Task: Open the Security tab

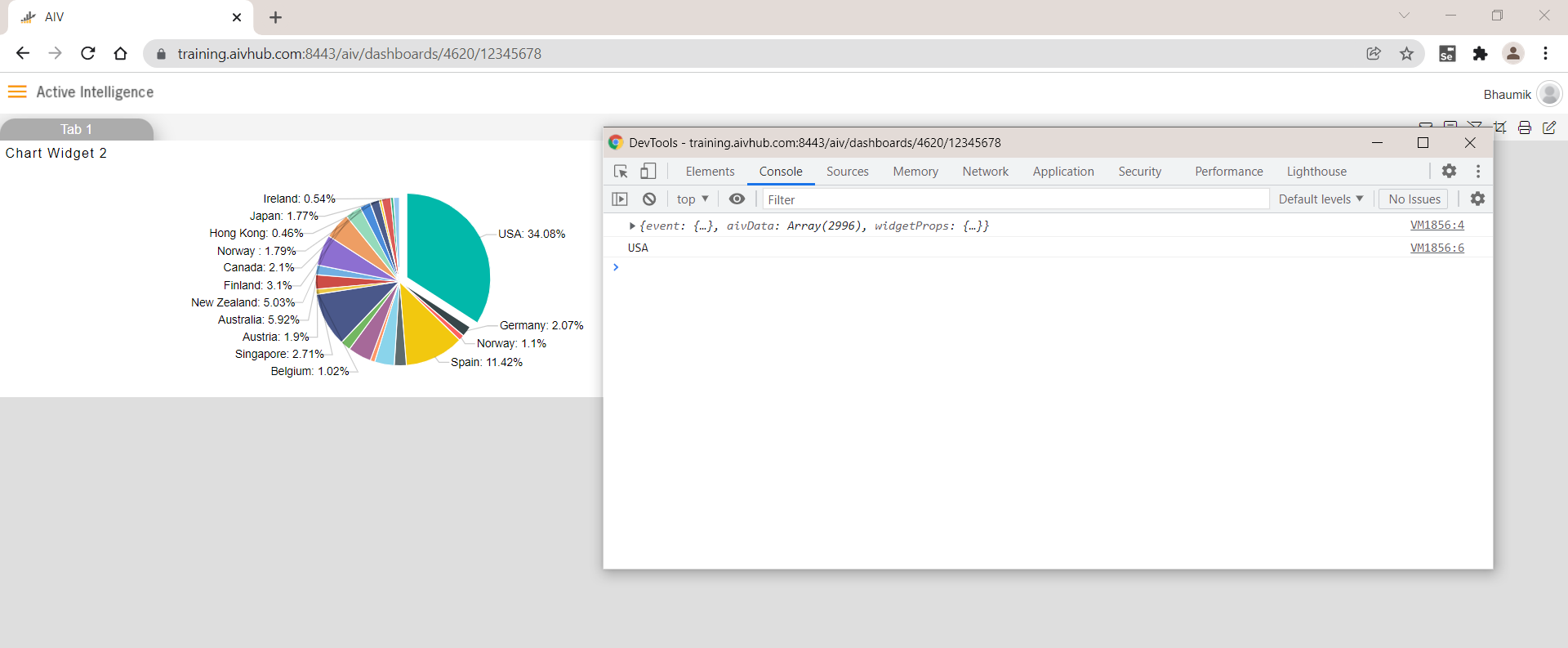Action: [1139, 172]
